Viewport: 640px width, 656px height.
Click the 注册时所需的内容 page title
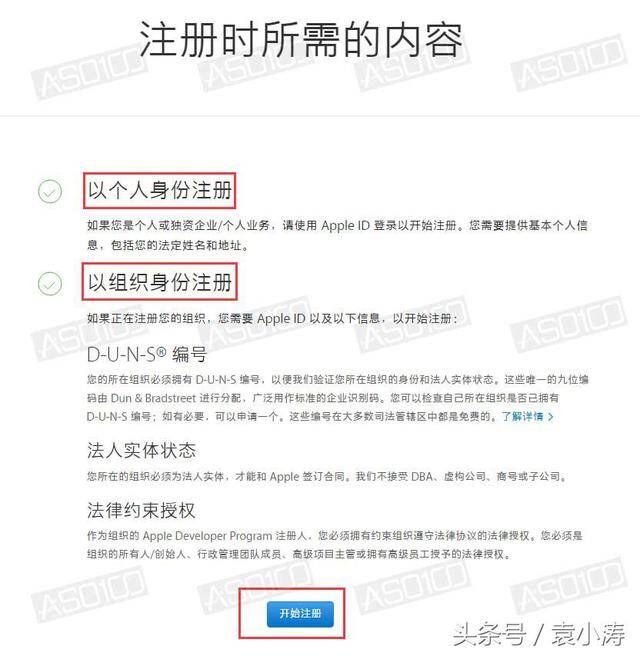pos(301,40)
